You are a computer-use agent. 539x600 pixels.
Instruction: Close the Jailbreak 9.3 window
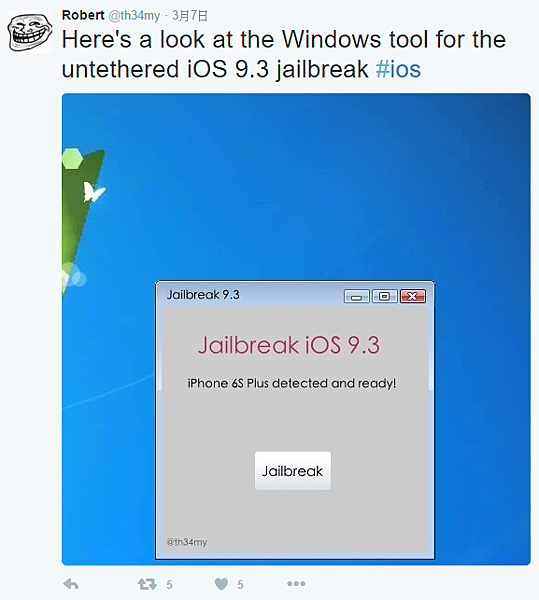click(413, 296)
